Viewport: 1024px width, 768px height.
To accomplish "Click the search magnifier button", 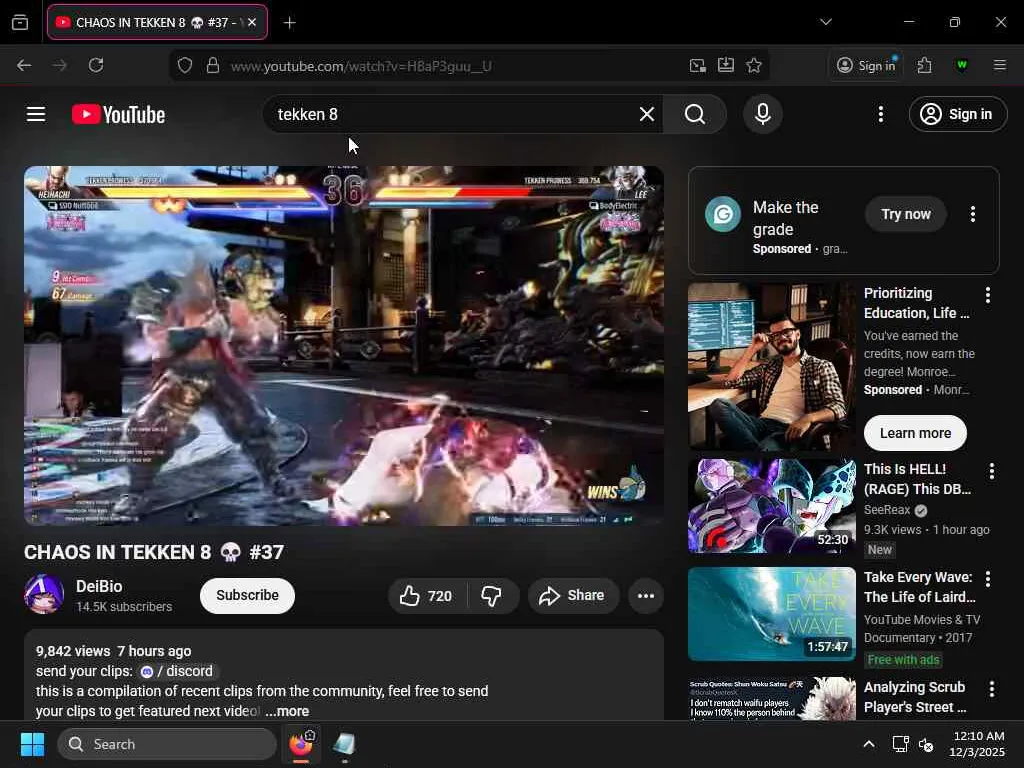I will (695, 114).
